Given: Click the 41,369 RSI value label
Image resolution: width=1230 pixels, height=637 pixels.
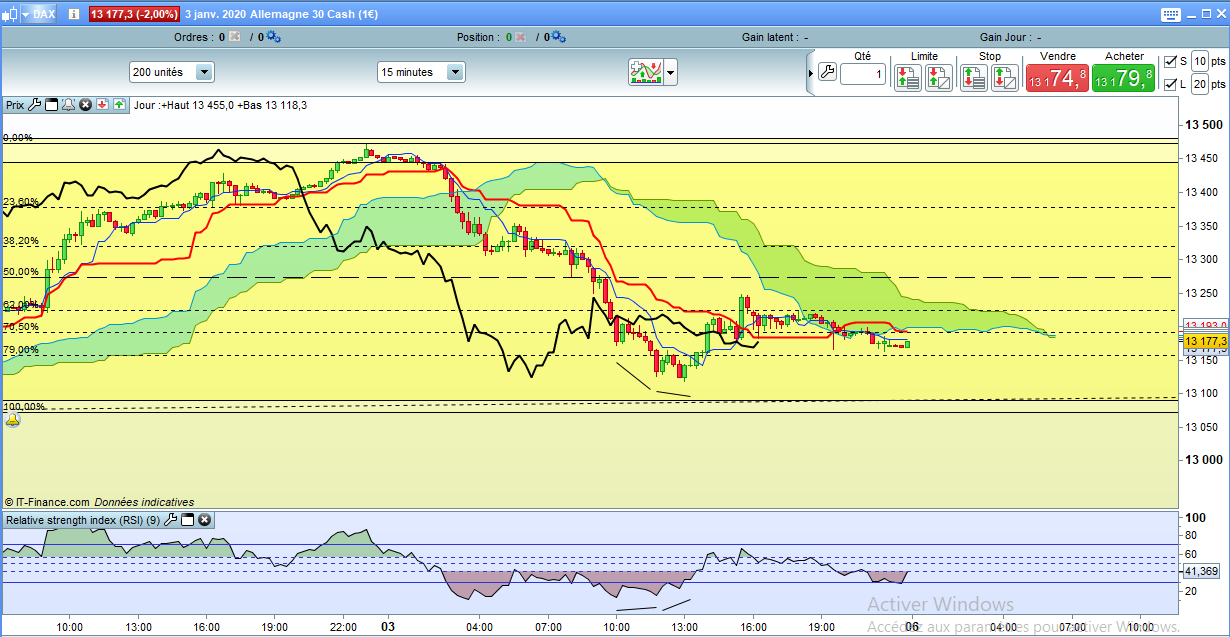Looking at the screenshot, I should (x=1199, y=571).
